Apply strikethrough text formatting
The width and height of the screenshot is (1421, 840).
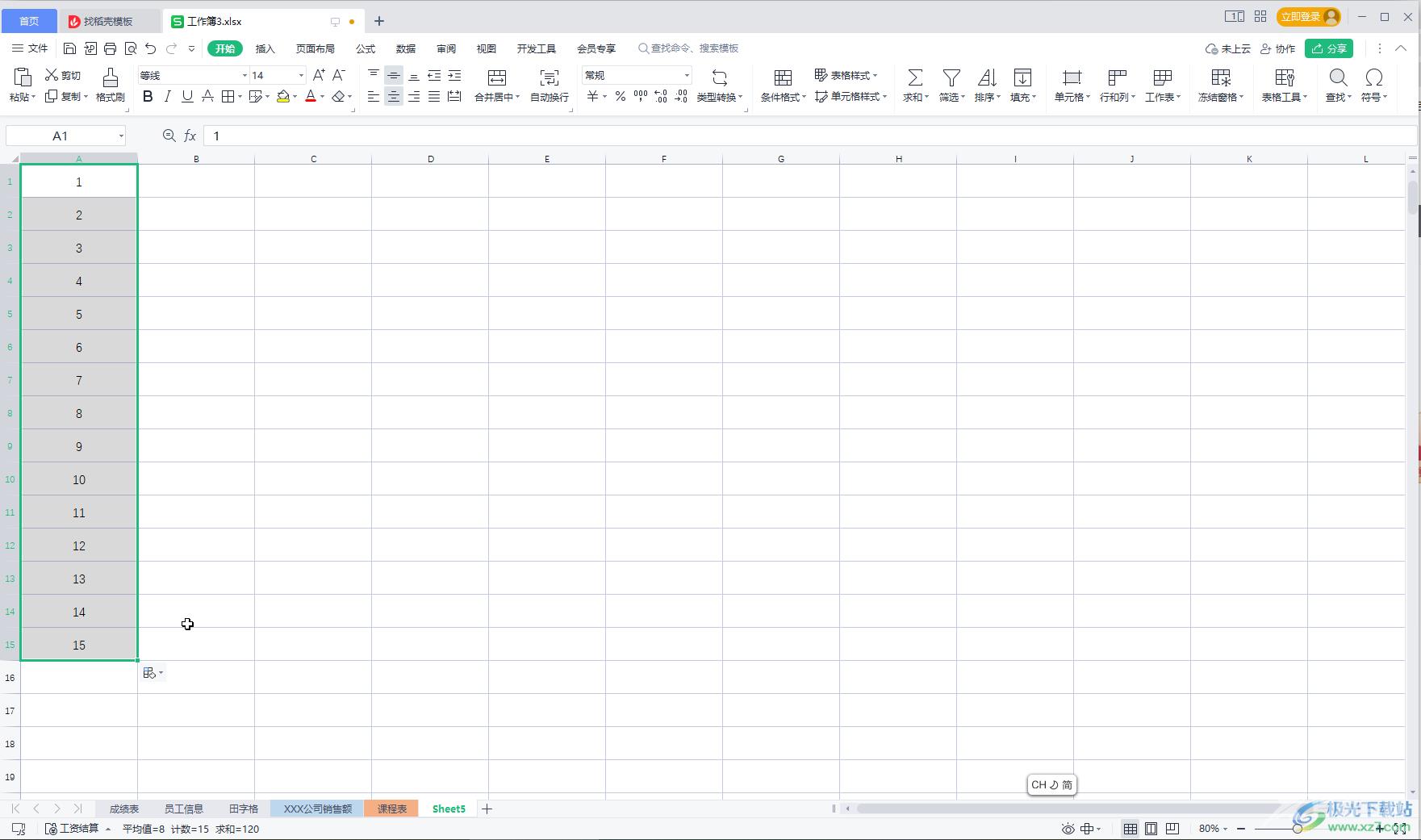(207, 97)
